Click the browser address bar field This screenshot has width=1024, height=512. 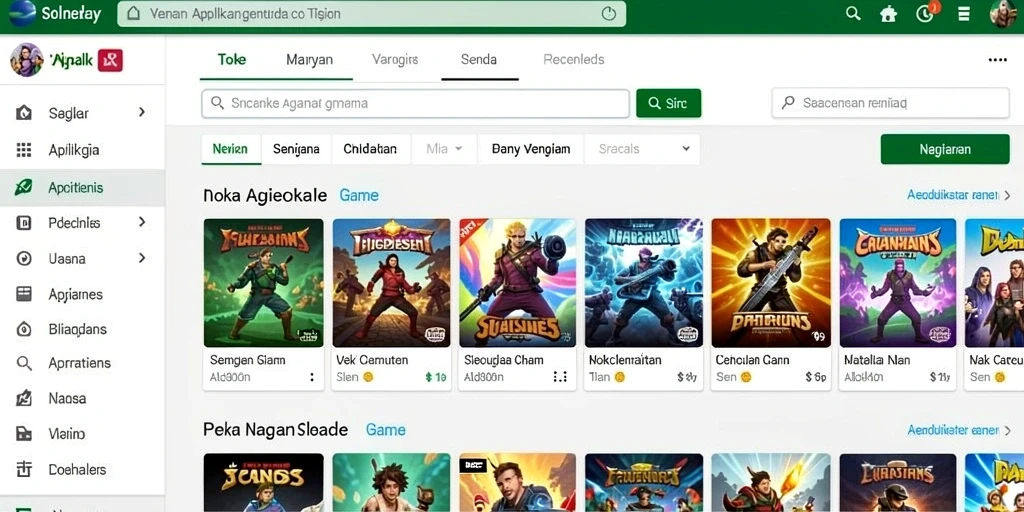pyautogui.click(x=372, y=14)
